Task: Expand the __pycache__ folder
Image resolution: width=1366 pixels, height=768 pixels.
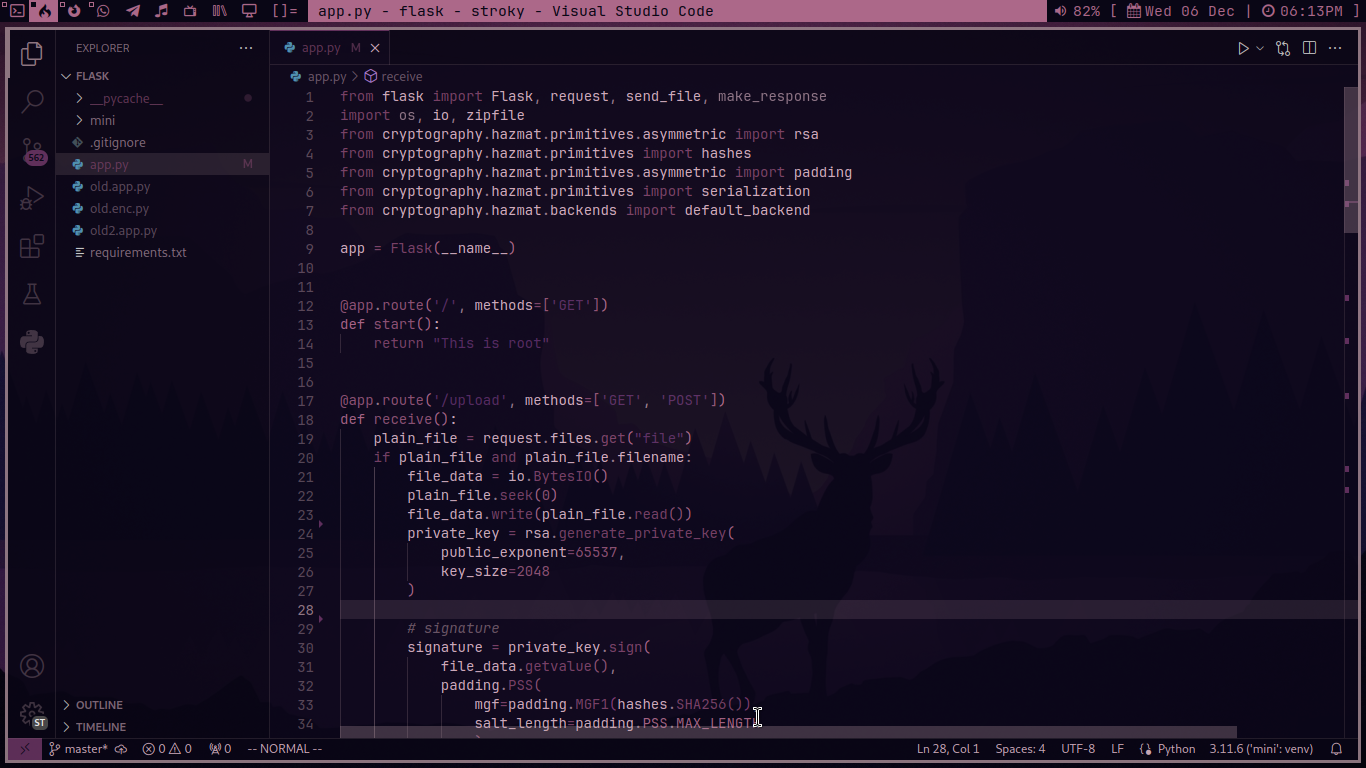Action: pos(126,99)
